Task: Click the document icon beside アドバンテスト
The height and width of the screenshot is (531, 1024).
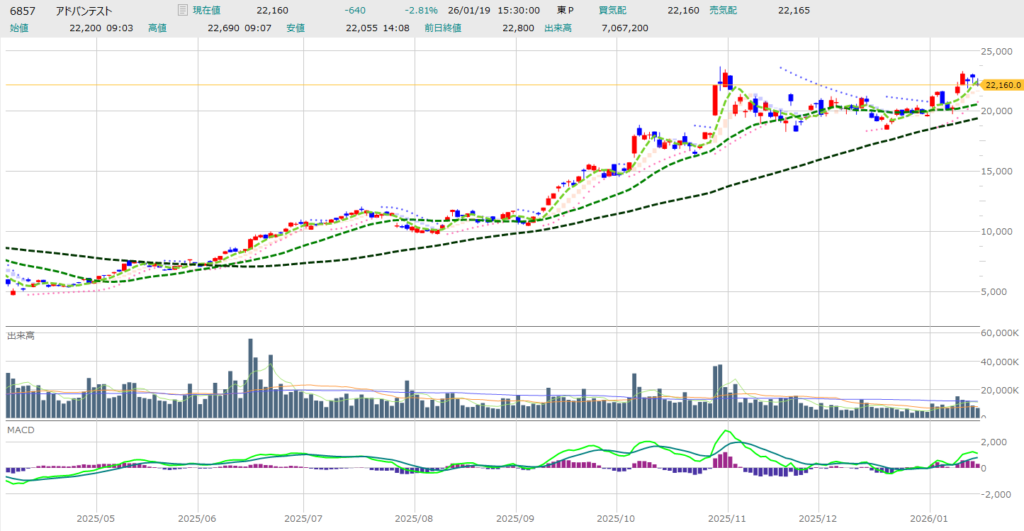Action: pyautogui.click(x=181, y=10)
